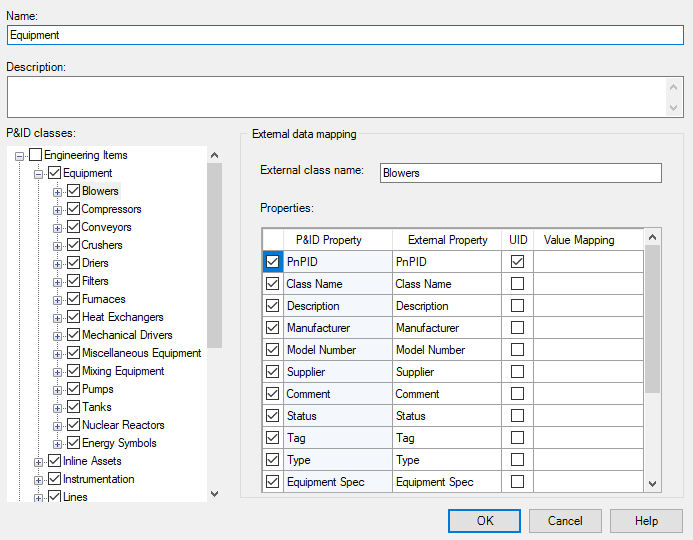
Task: Collapse the Equipment tree node
Action: click(x=39, y=173)
